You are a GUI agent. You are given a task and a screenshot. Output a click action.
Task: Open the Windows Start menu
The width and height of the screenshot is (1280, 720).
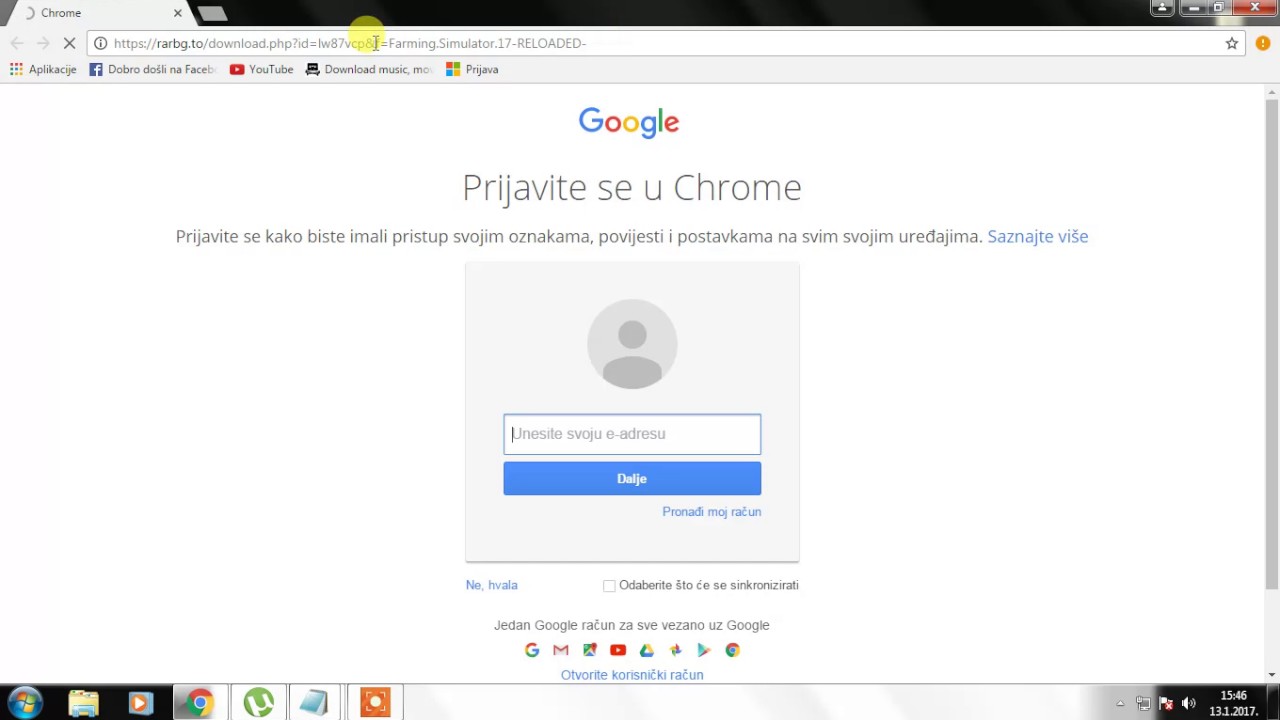[25, 703]
